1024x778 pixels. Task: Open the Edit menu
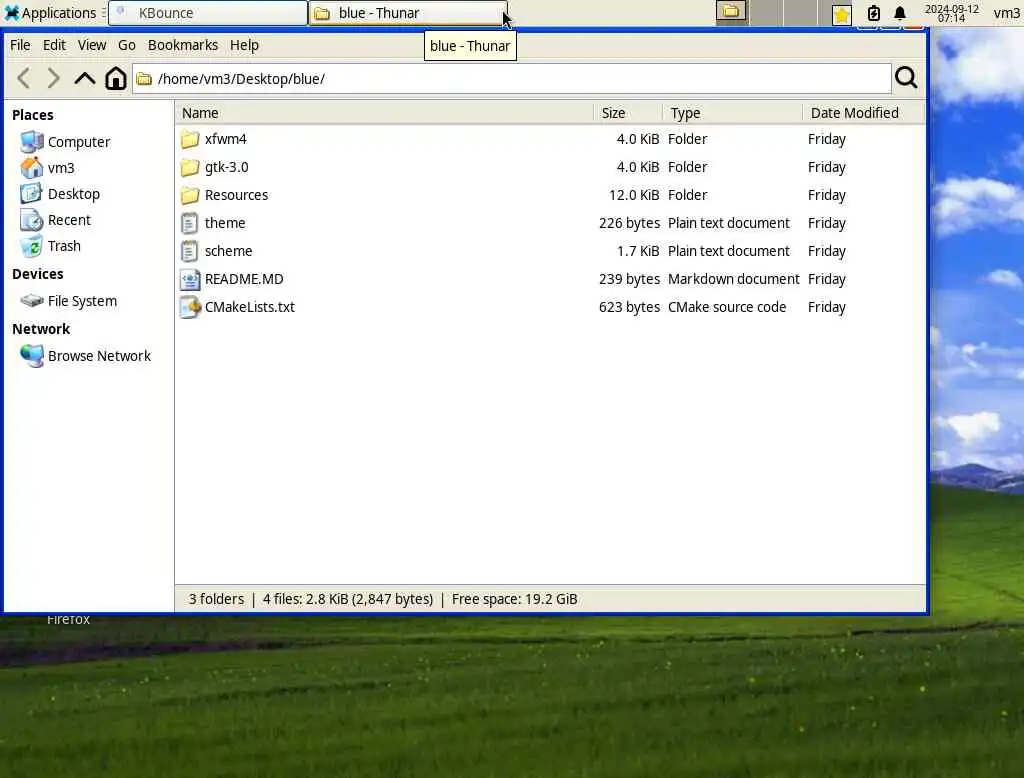click(x=54, y=45)
